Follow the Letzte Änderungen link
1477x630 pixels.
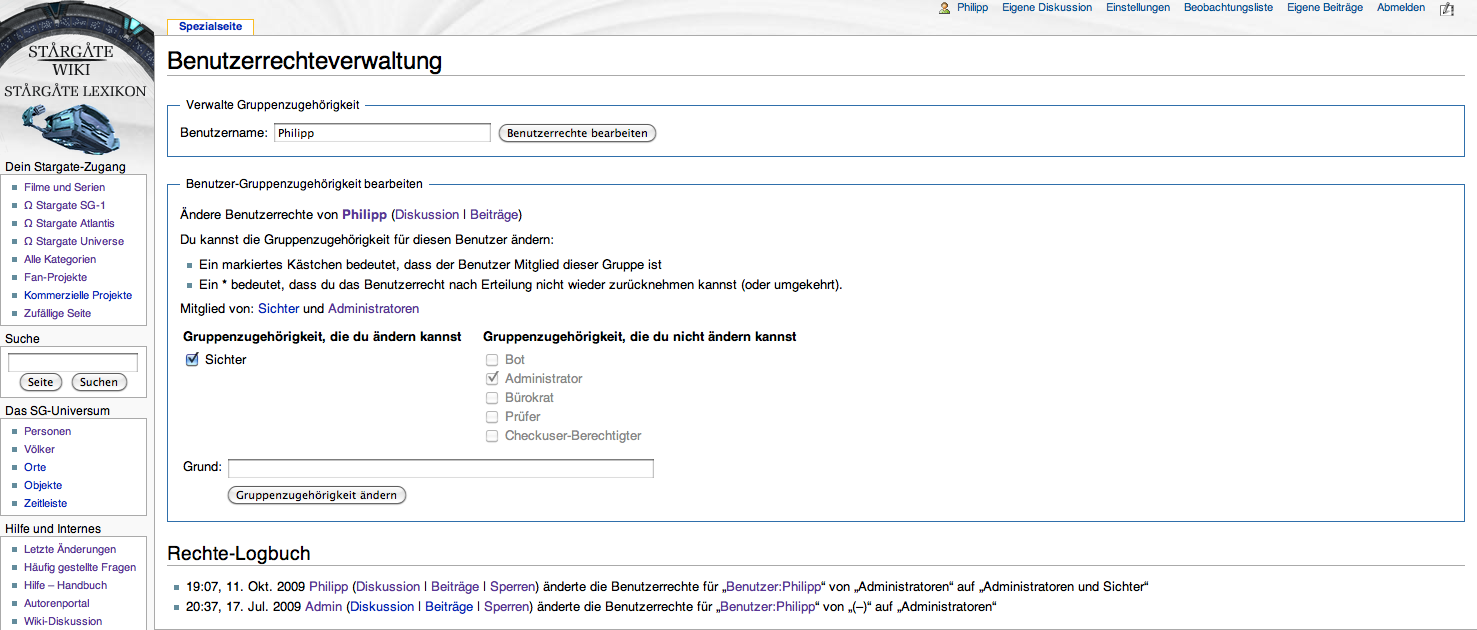70,550
